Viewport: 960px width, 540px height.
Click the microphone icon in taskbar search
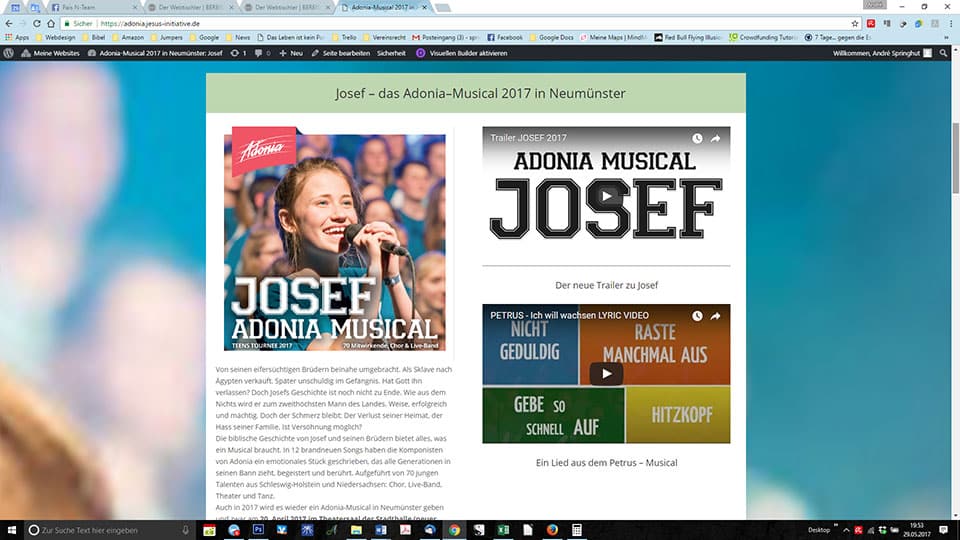[186, 530]
